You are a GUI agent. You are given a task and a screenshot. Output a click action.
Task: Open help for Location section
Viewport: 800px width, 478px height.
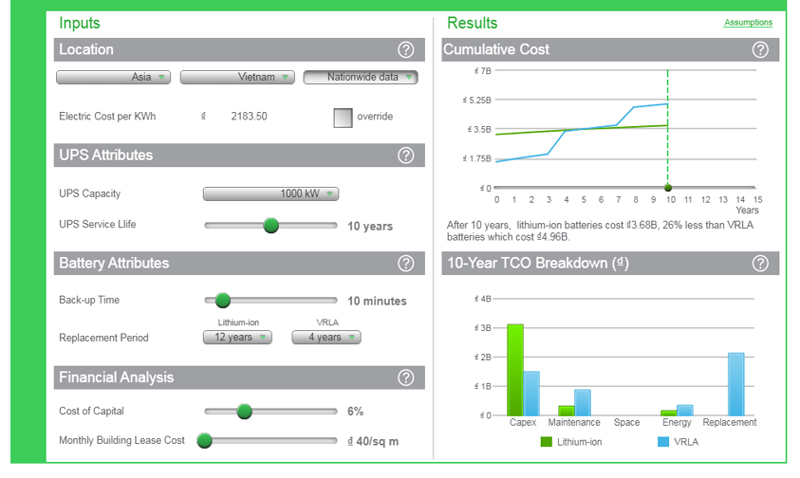[406, 50]
